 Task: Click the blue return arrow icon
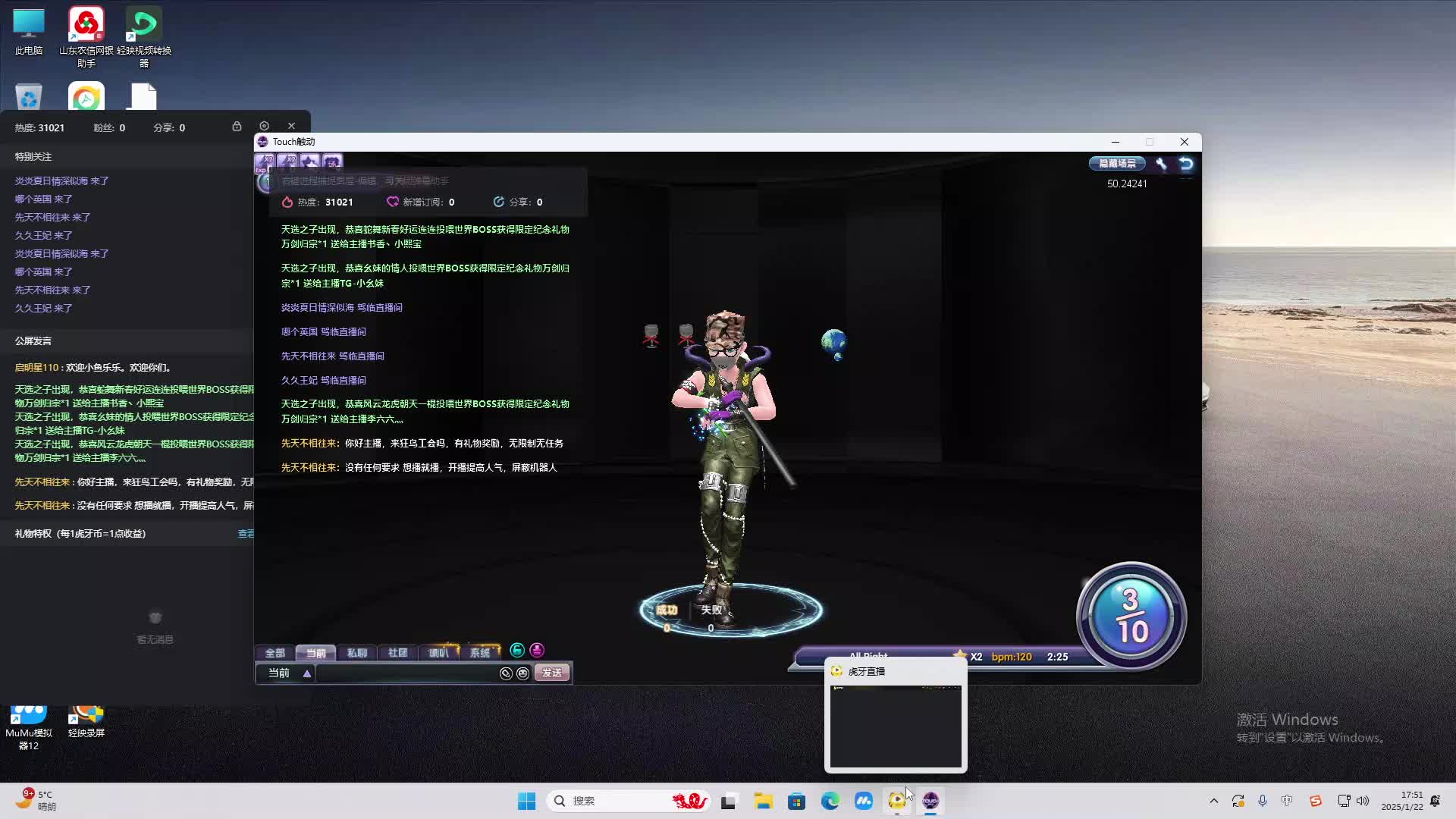click(1186, 164)
